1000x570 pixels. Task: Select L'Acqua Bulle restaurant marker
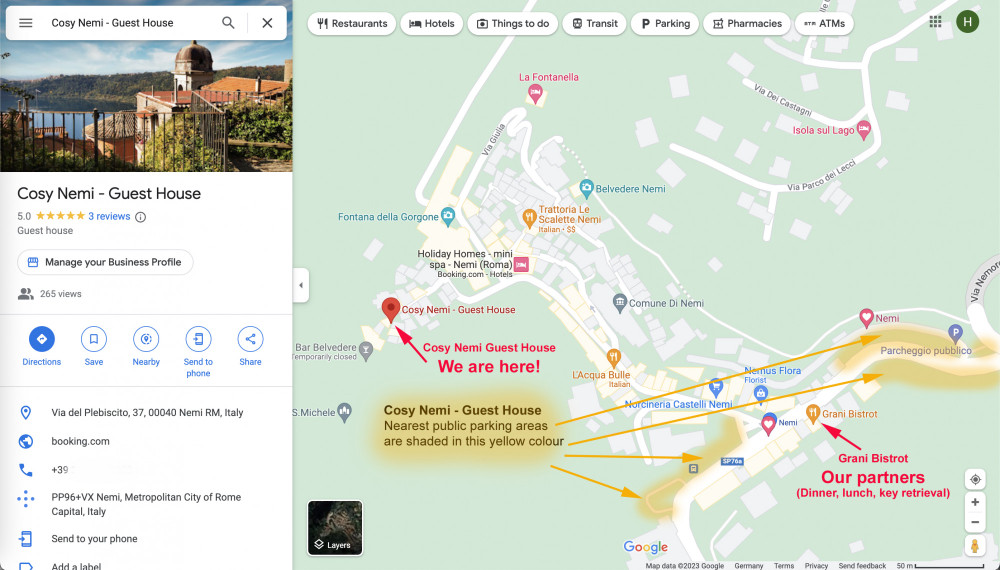[x=614, y=358]
